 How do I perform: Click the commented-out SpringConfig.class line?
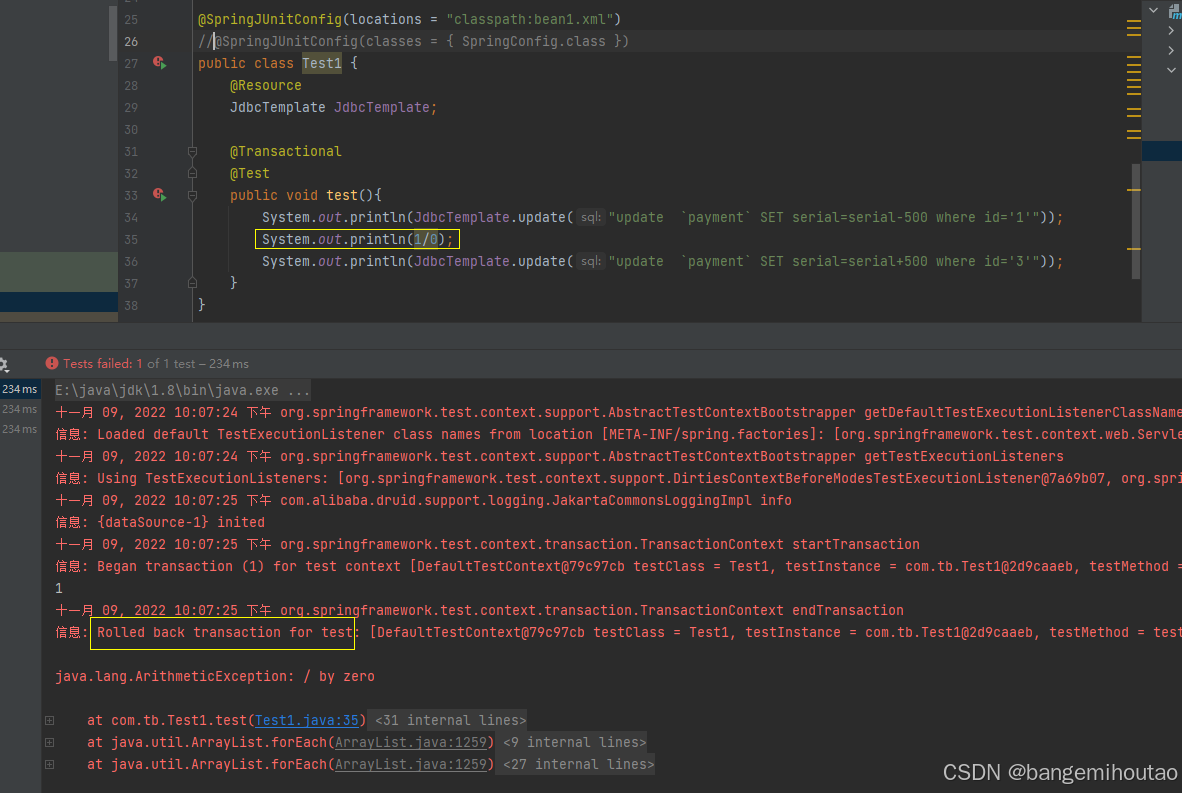point(413,41)
